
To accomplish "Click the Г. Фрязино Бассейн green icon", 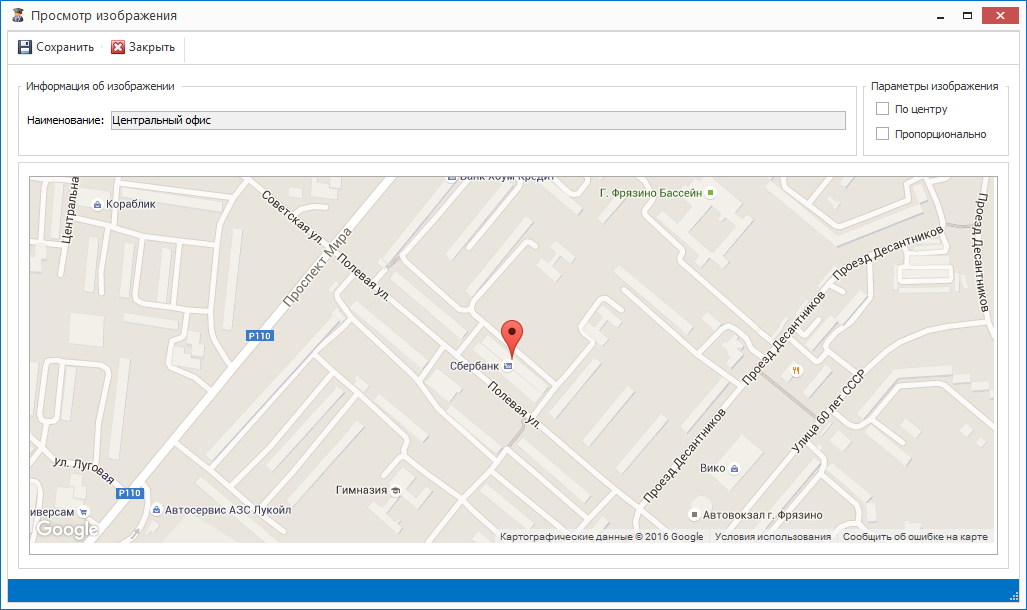I will tap(711, 193).
